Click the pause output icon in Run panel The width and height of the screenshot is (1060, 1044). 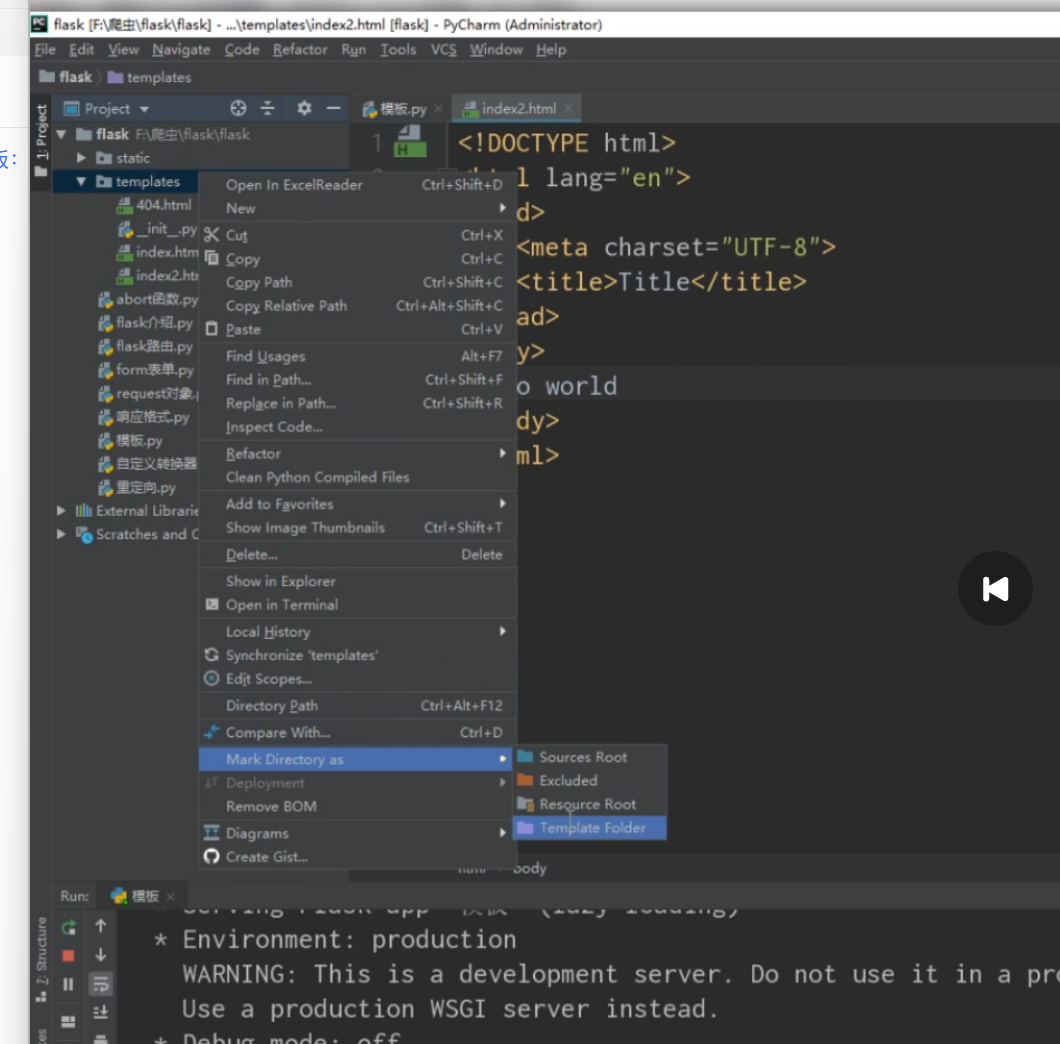point(68,984)
